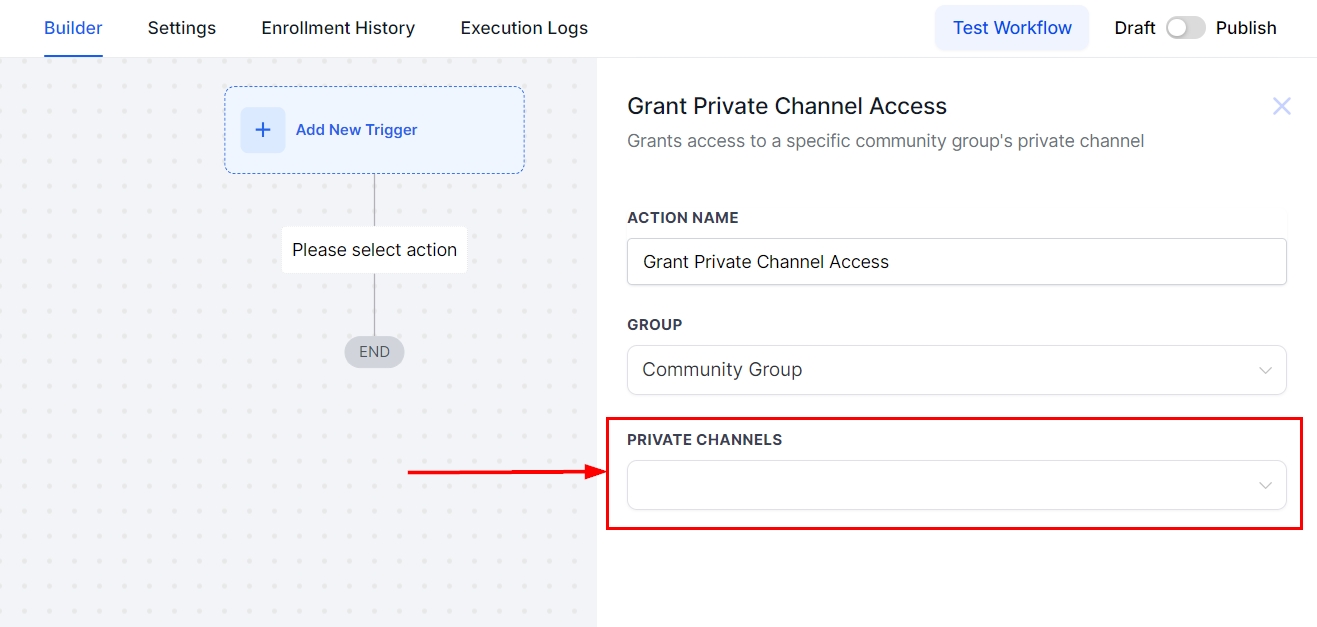This screenshot has width=1317, height=627.
Task: Open the empty Private Channels dropdown
Action: (940, 485)
